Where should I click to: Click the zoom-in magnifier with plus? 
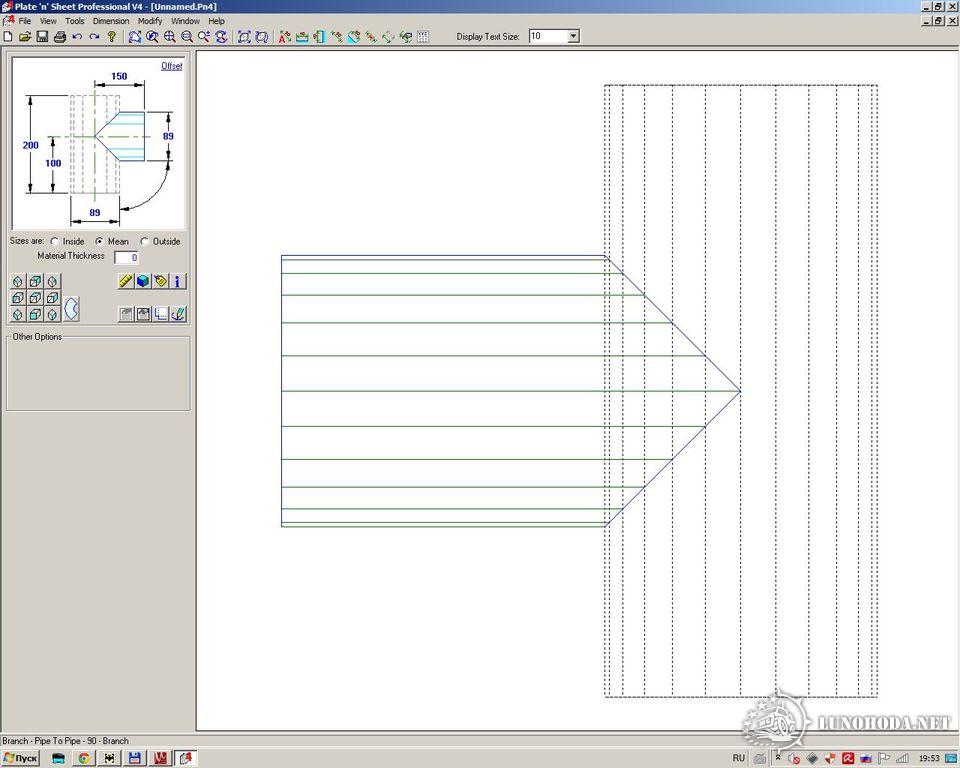(170, 37)
